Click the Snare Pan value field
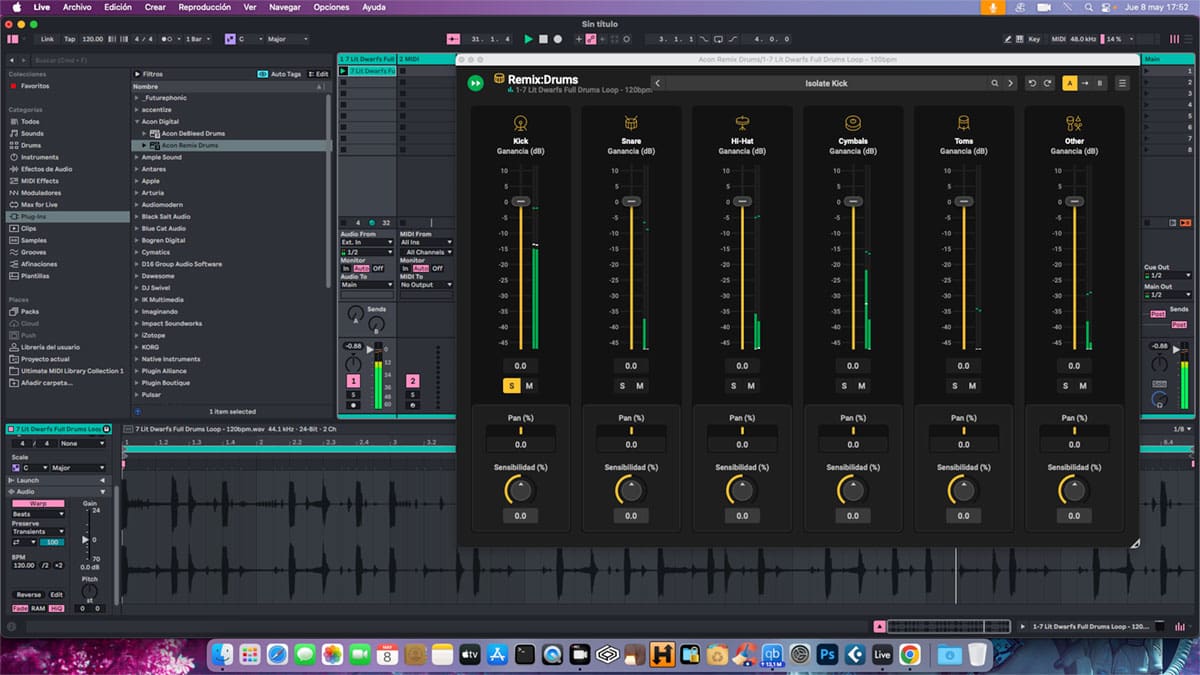This screenshot has height=675, width=1200. pyautogui.click(x=631, y=445)
